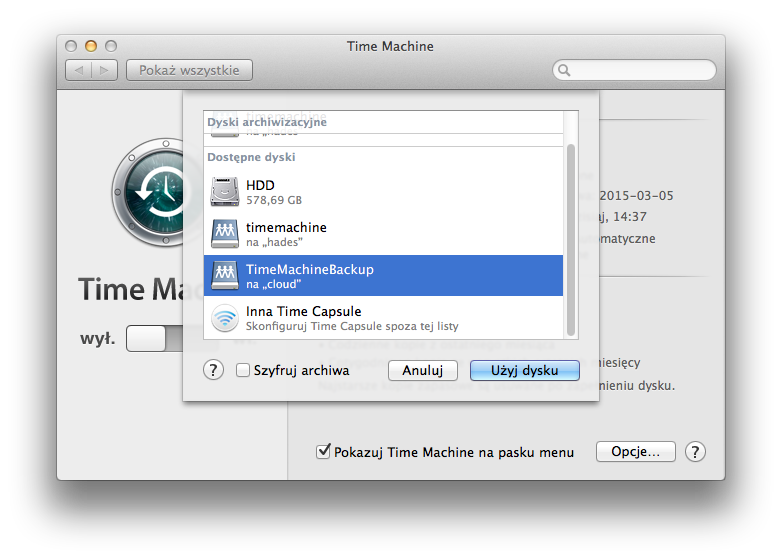Viewport: 782px width, 559px height.
Task: Toggle the Time Machine wył. switch
Action: pos(155,339)
